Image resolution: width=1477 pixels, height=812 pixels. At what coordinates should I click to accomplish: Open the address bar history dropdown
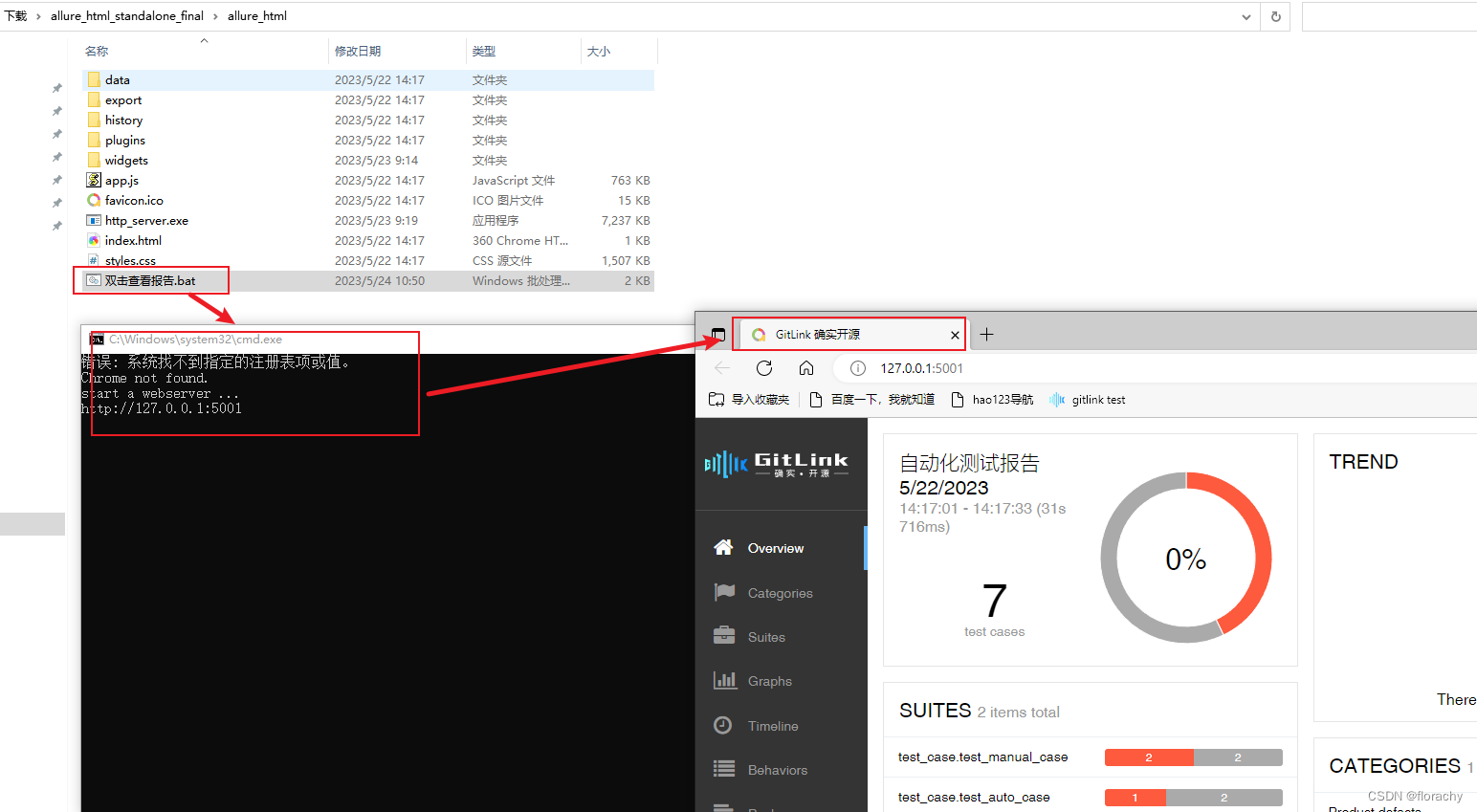(1246, 16)
